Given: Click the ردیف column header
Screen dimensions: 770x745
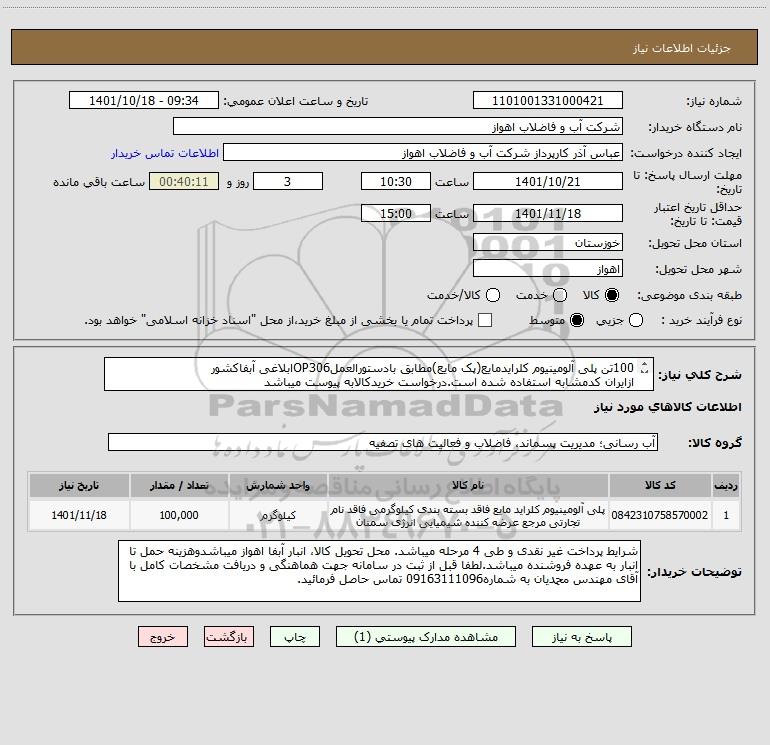Looking at the screenshot, I should 726,485.
